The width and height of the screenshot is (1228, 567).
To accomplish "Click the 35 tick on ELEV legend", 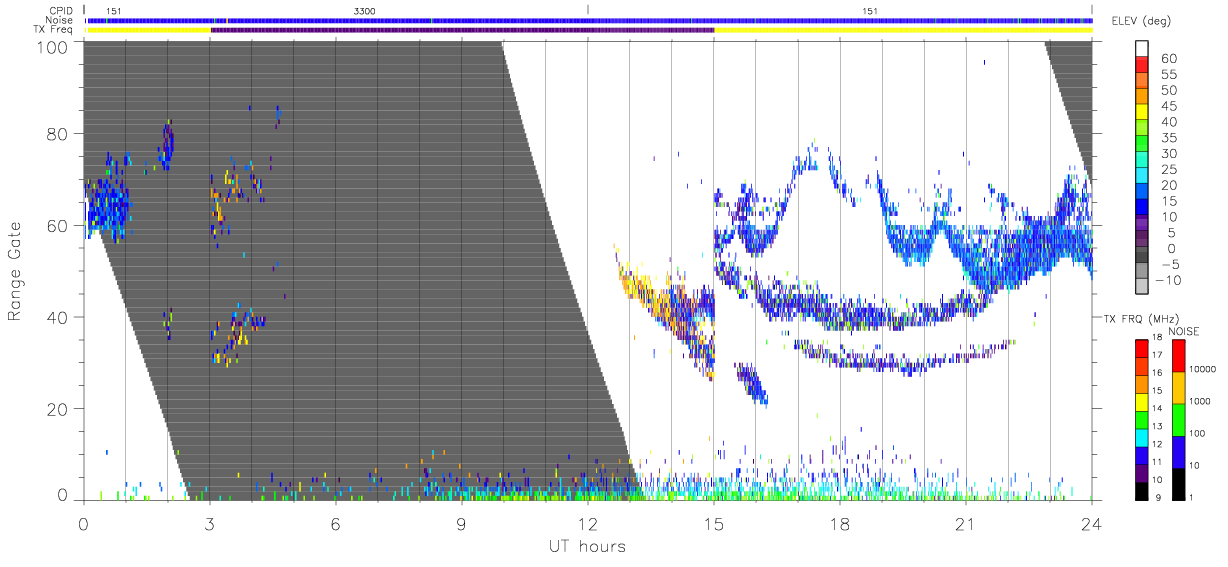I will tap(1169, 138).
